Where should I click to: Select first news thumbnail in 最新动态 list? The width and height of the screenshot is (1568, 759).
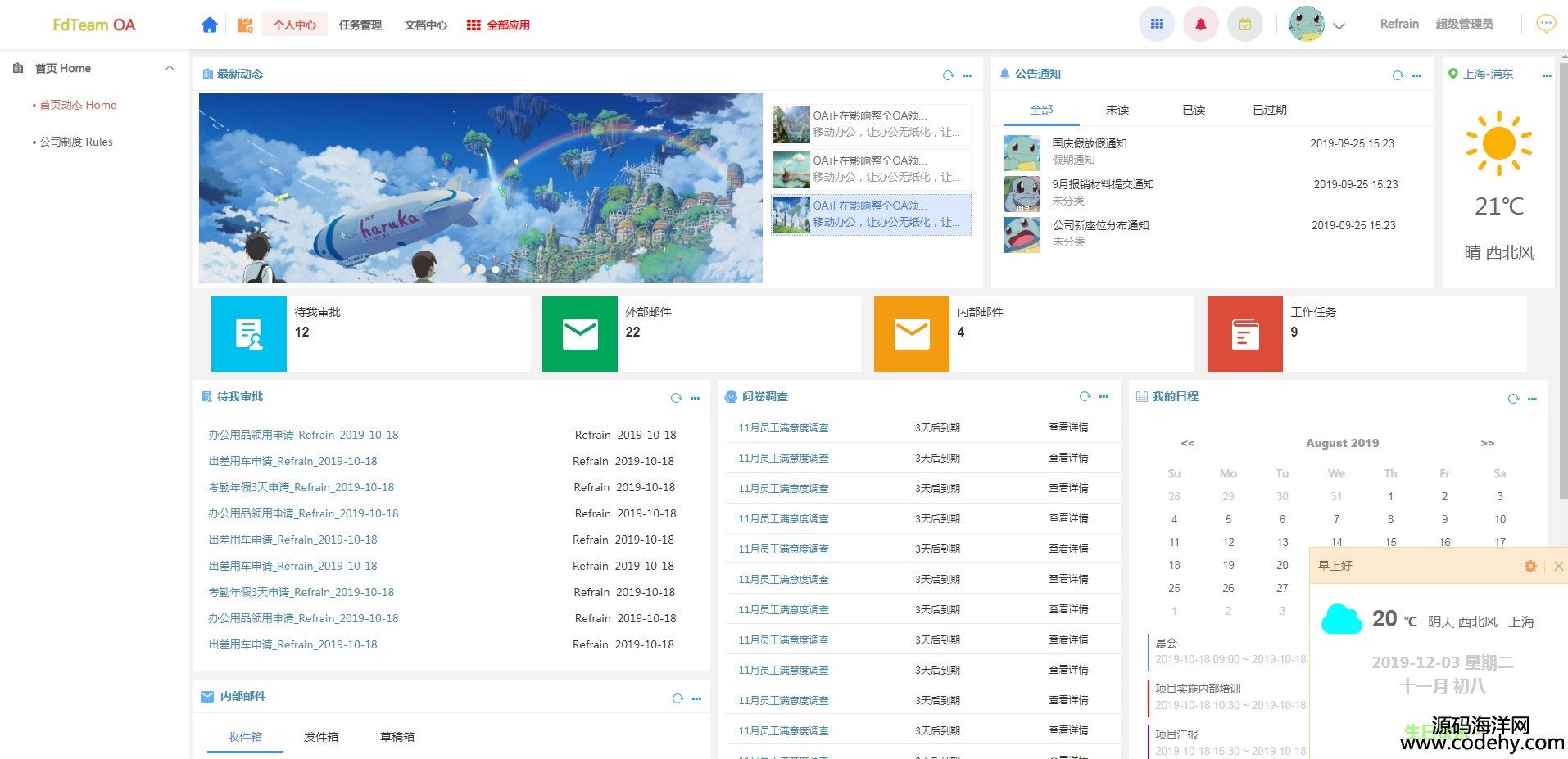pyautogui.click(x=792, y=125)
